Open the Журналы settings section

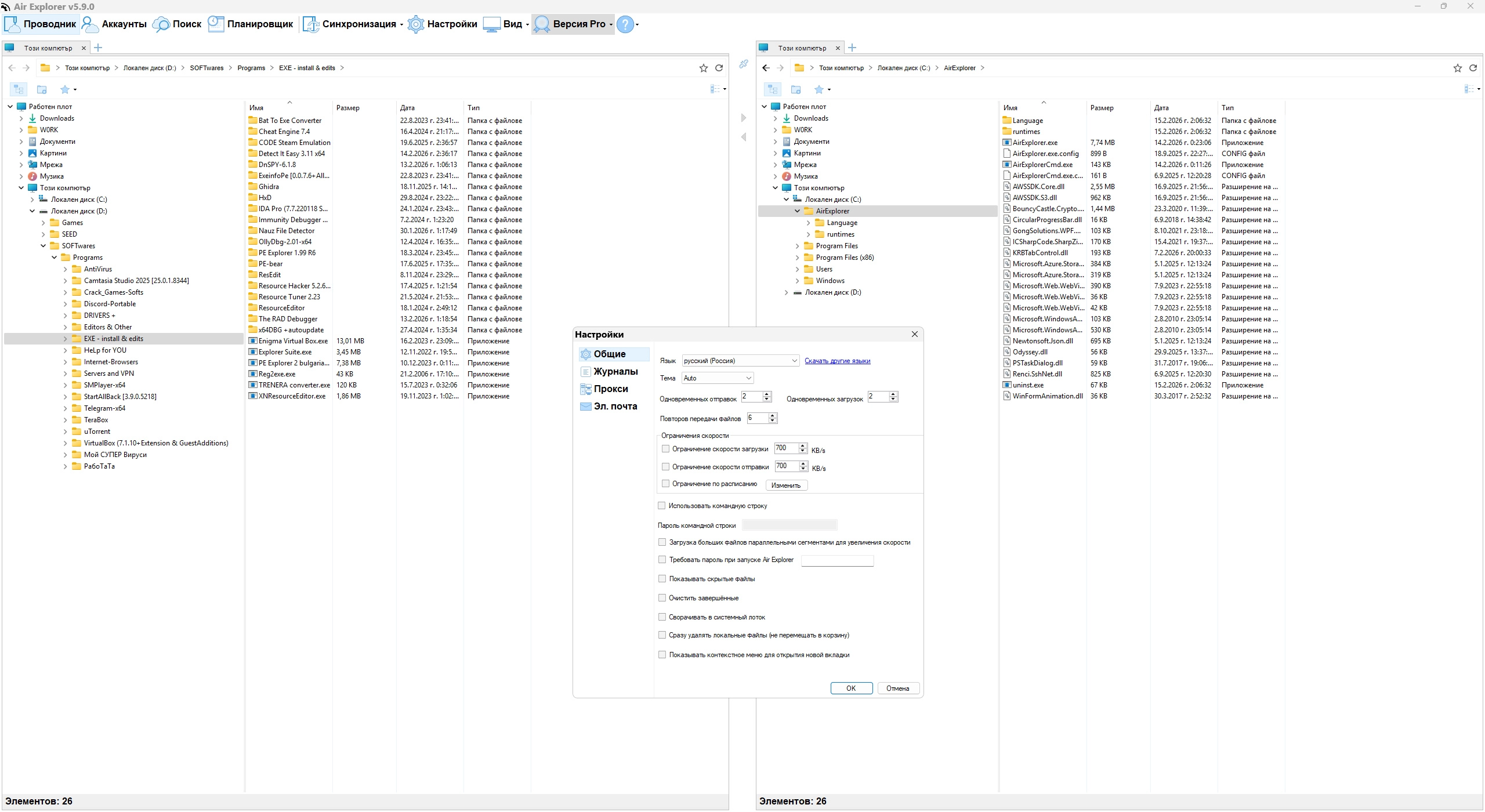tap(615, 371)
